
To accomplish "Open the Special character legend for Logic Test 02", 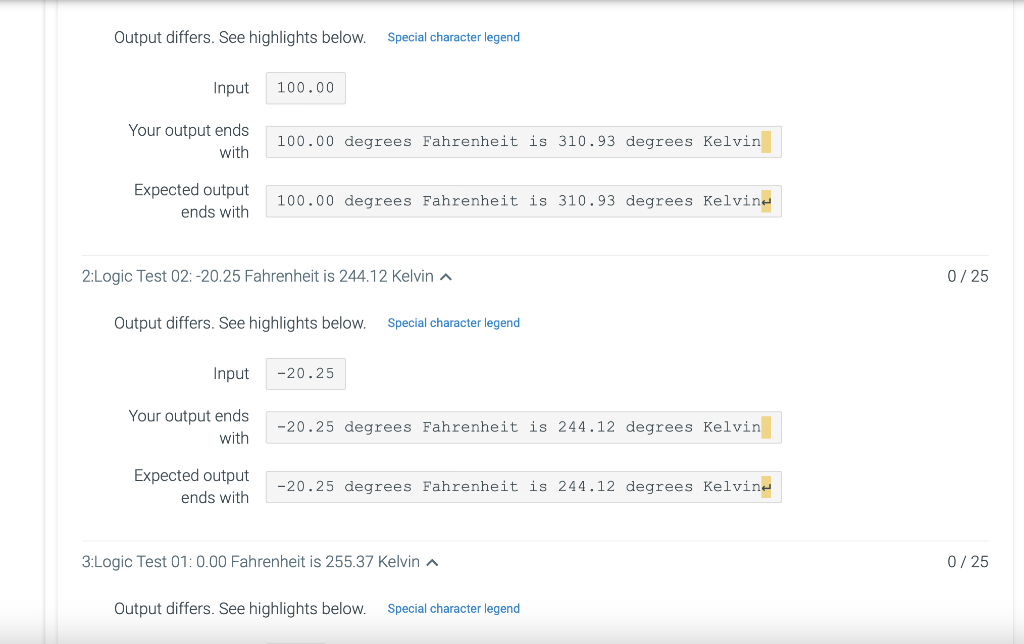I will pos(453,322).
